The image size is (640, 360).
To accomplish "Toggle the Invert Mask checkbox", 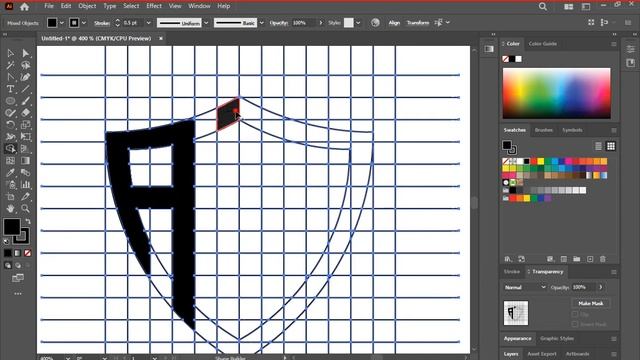I will coord(575,324).
